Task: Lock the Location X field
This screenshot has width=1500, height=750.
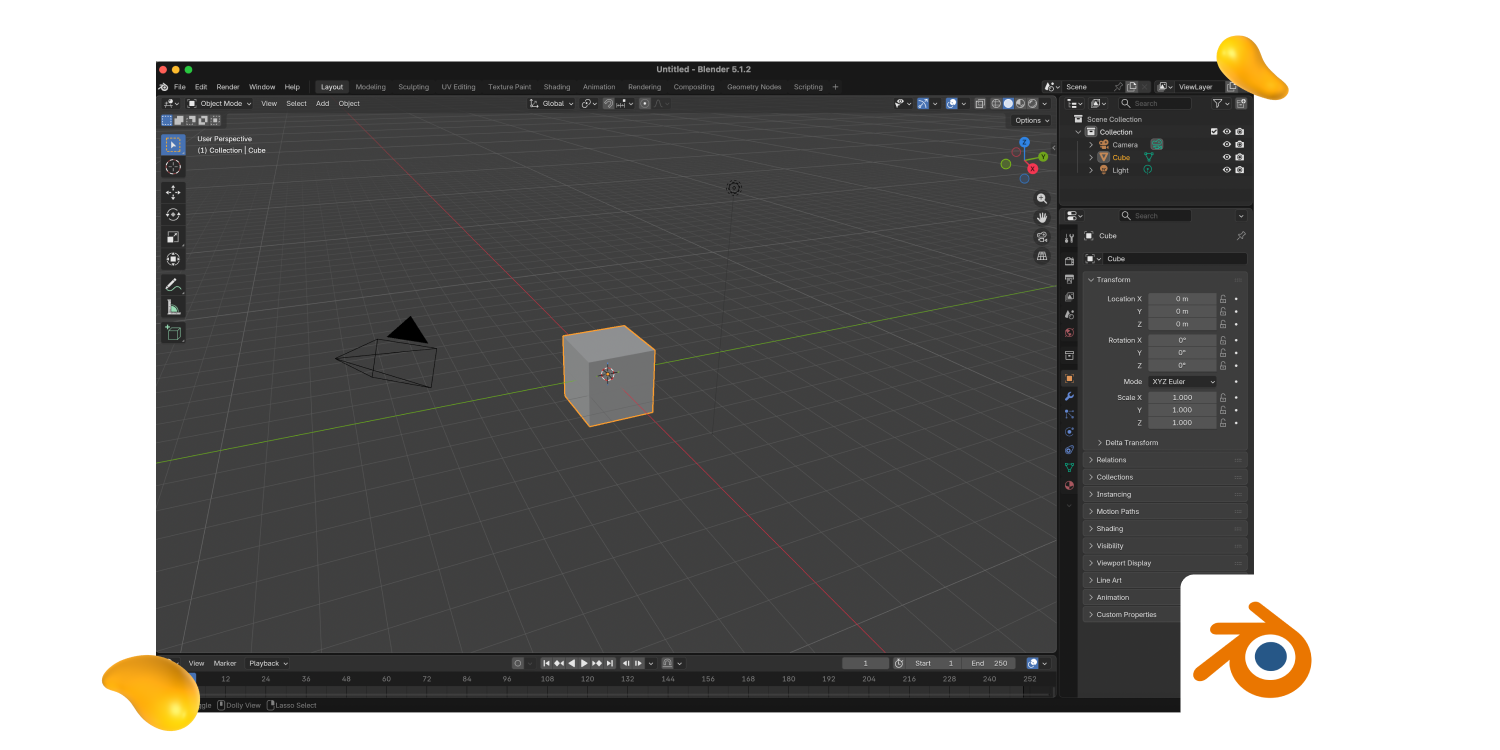Action: (x=1222, y=299)
